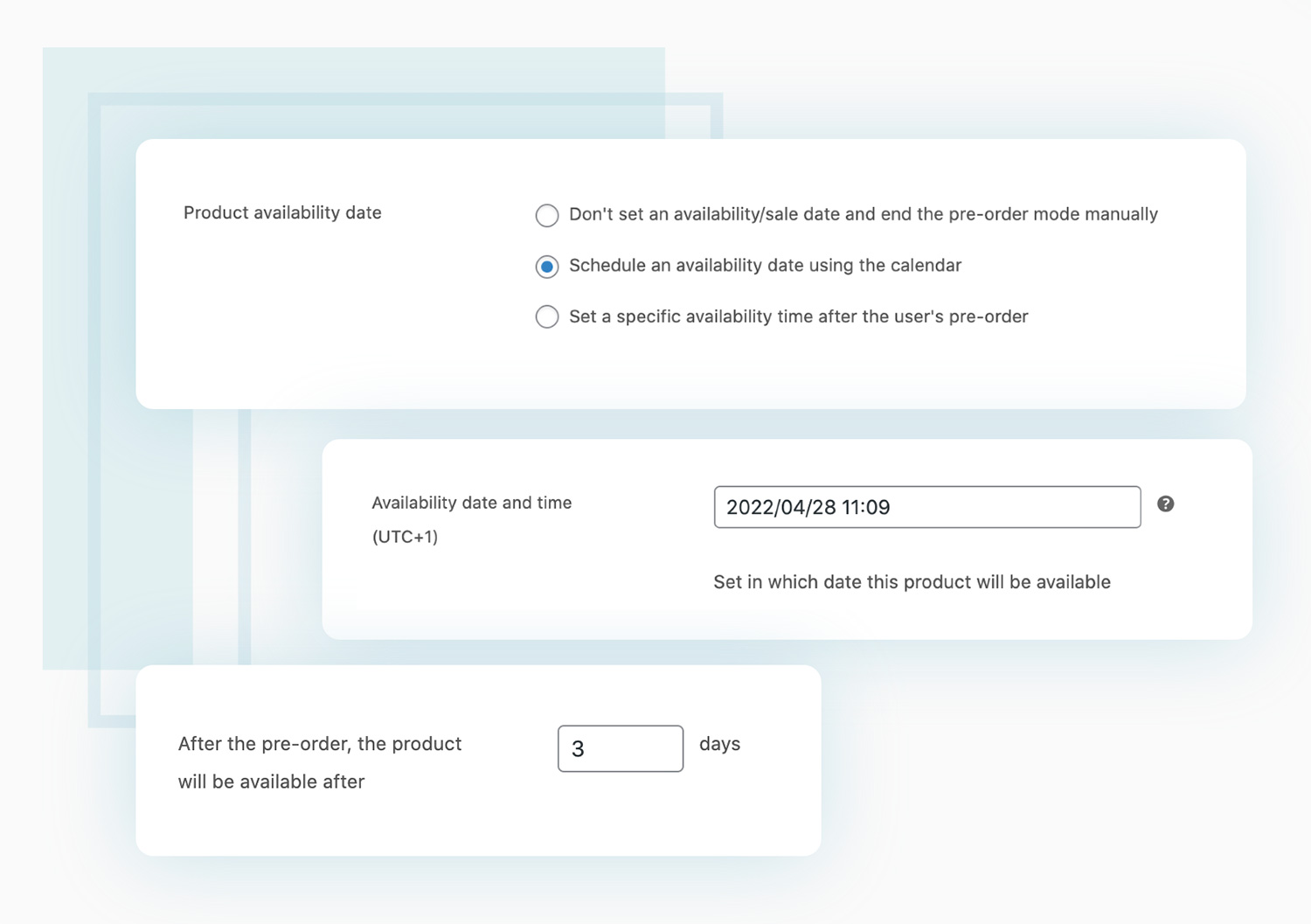This screenshot has width=1311, height=924.
Task: Click the 'After the pre-order' description text
Action: pos(319,762)
